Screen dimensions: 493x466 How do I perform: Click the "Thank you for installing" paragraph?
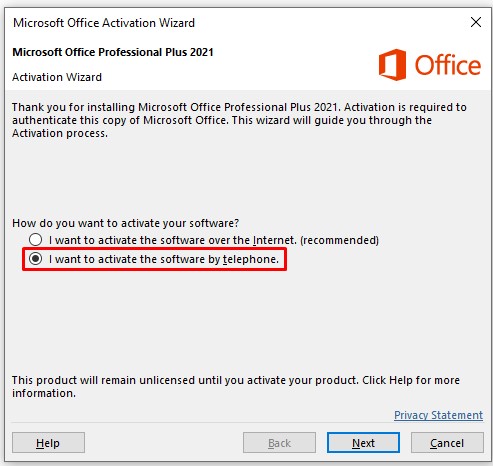[239, 120]
